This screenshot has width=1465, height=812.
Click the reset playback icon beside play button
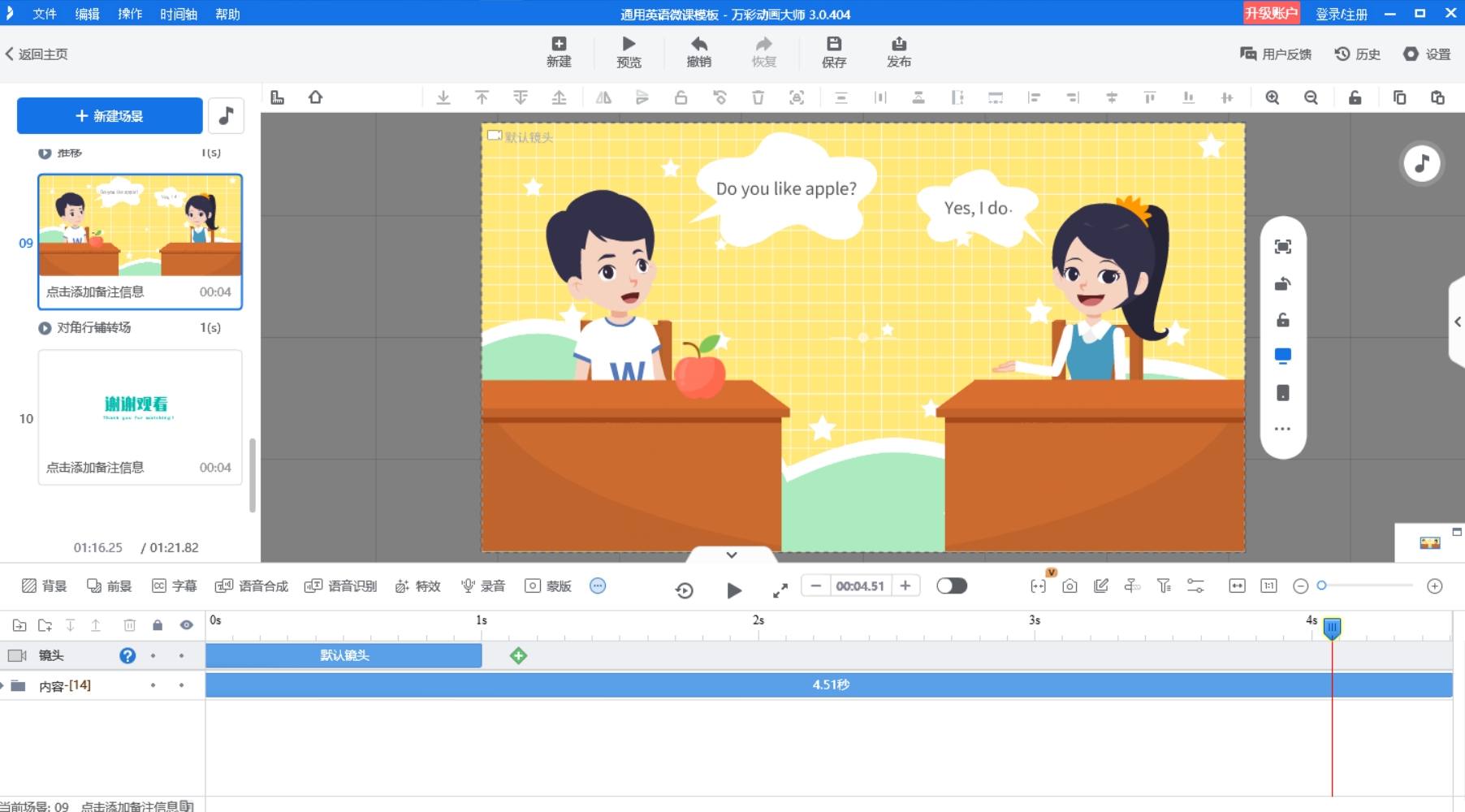685,590
